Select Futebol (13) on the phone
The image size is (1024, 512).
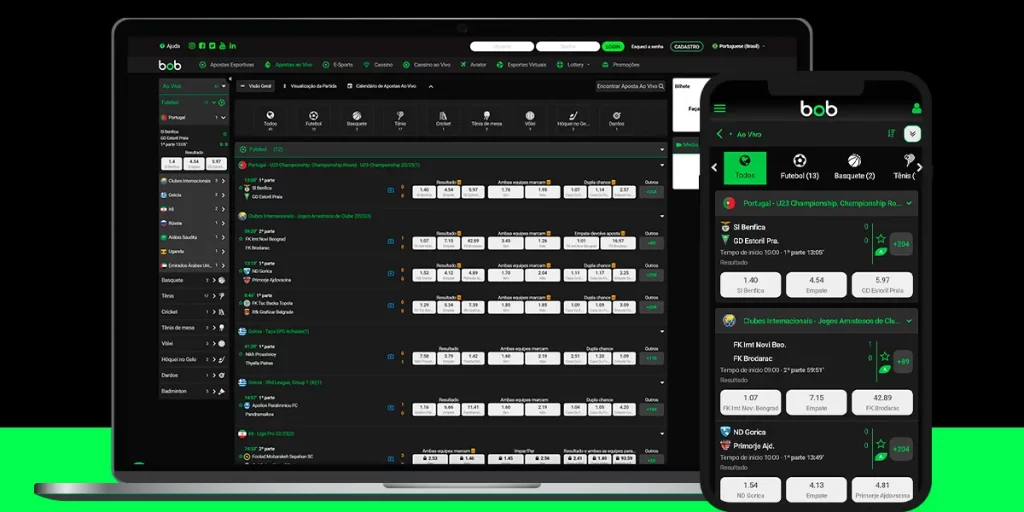click(x=799, y=167)
